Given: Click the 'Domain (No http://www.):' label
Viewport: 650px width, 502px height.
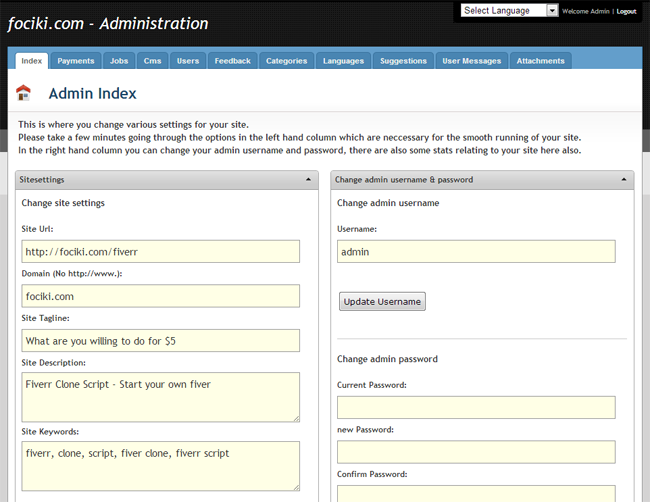Looking at the screenshot, I should 72,274.
